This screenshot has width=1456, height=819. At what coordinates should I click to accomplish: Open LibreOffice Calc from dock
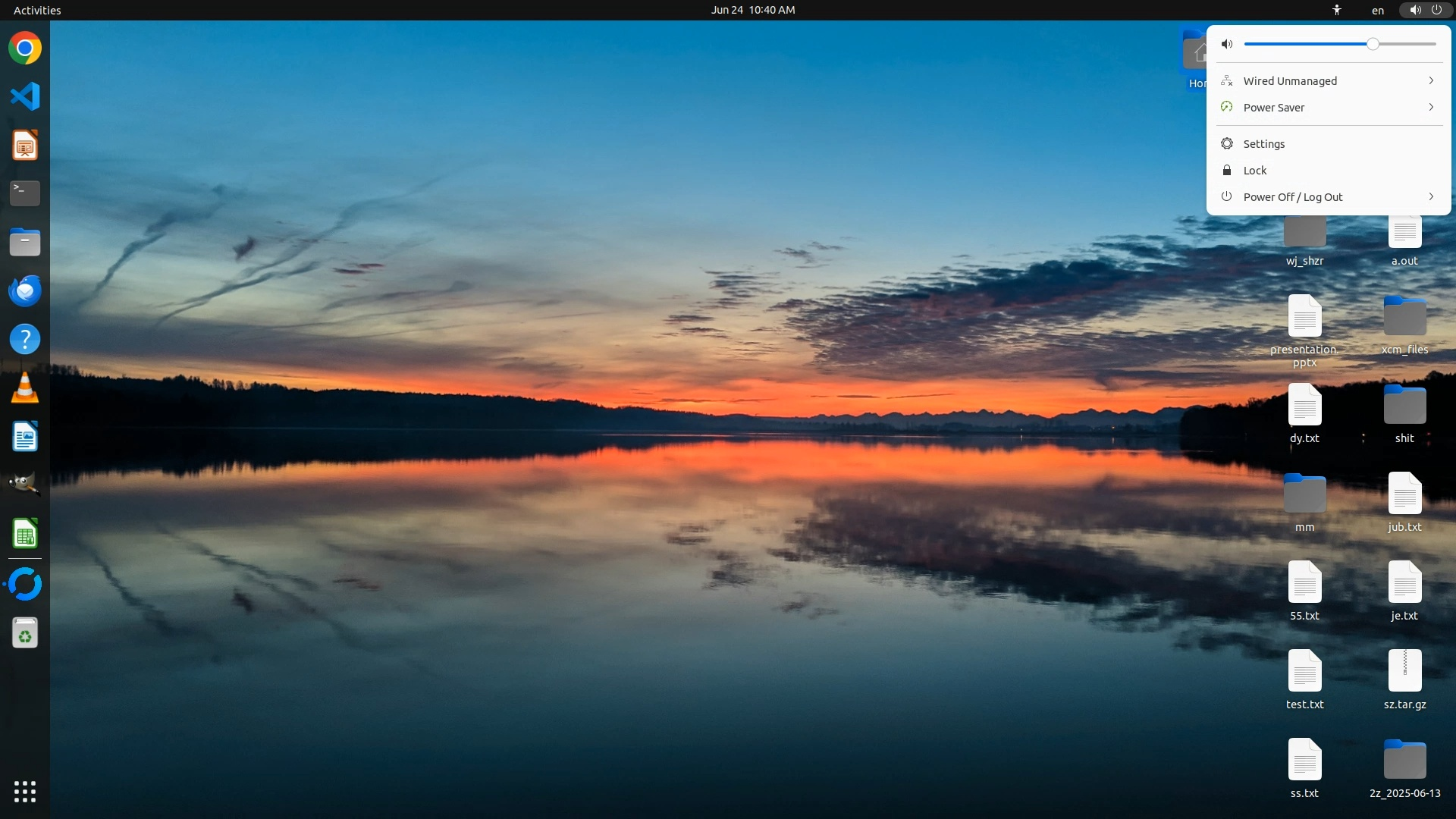pyautogui.click(x=25, y=534)
